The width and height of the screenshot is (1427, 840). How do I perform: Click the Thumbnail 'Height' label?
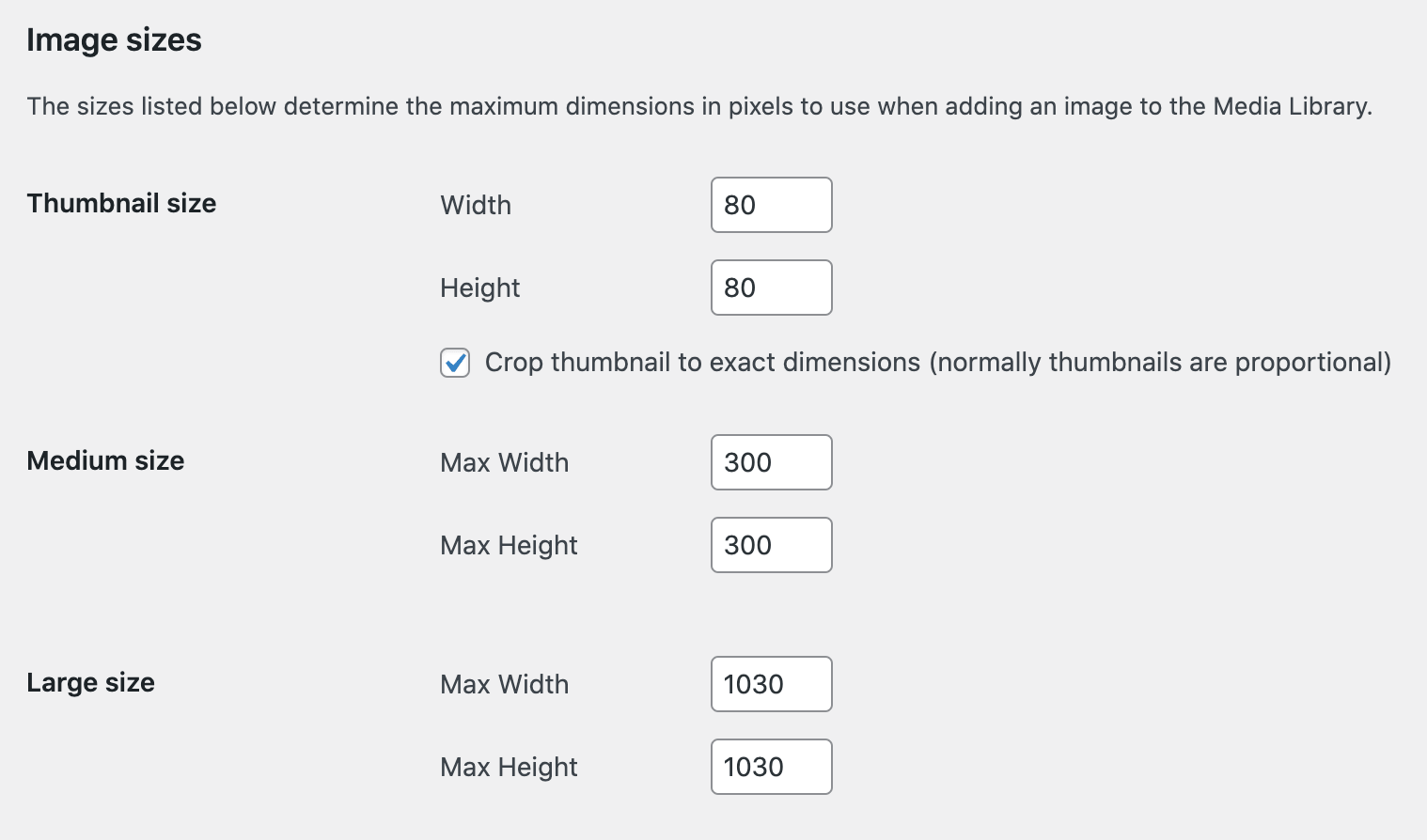[x=479, y=288]
